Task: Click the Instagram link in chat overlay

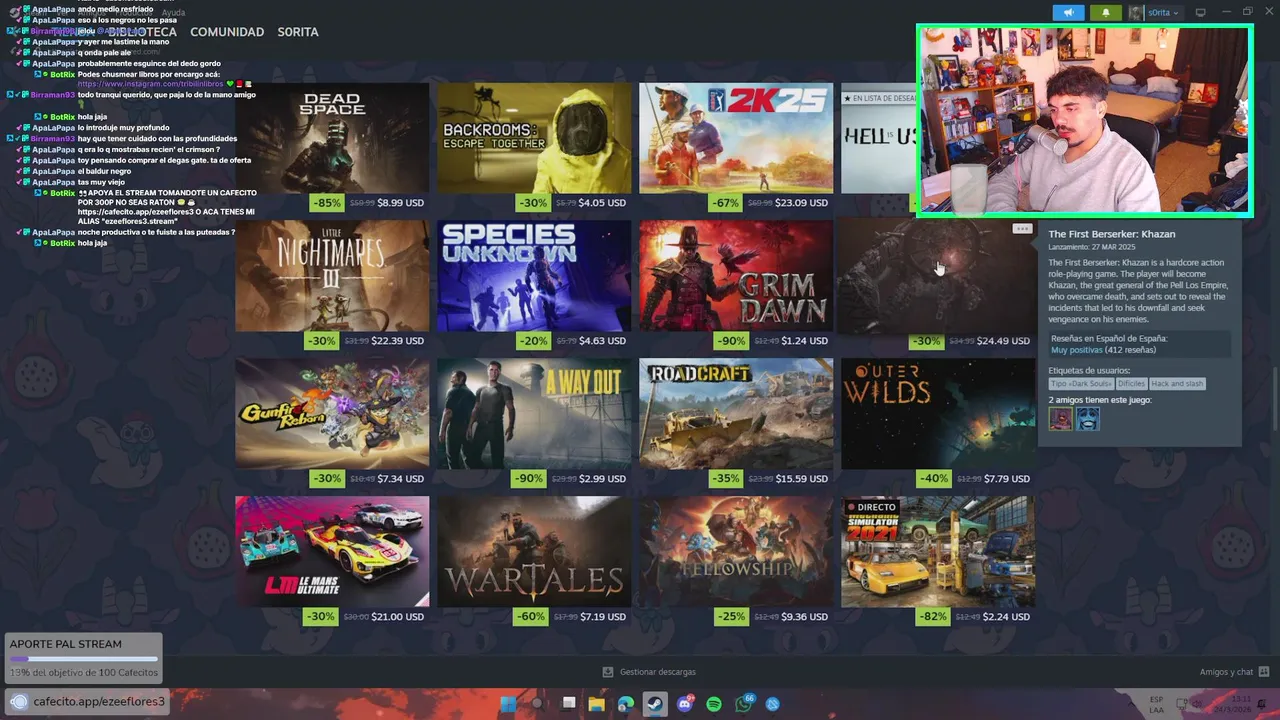Action: (149, 84)
